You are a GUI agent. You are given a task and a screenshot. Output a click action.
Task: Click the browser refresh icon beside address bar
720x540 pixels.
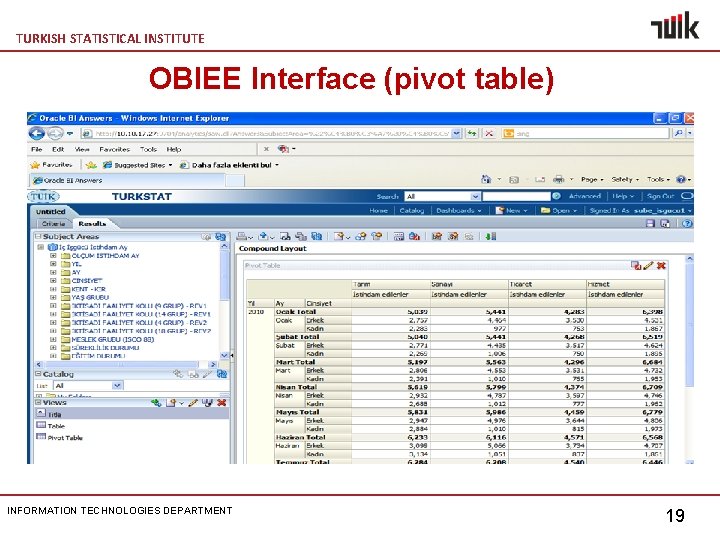coord(472,134)
